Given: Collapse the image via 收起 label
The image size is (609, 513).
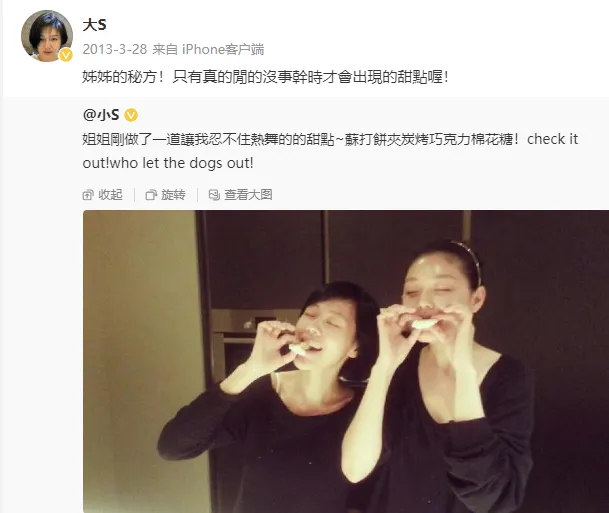Looking at the screenshot, I should coord(110,195).
